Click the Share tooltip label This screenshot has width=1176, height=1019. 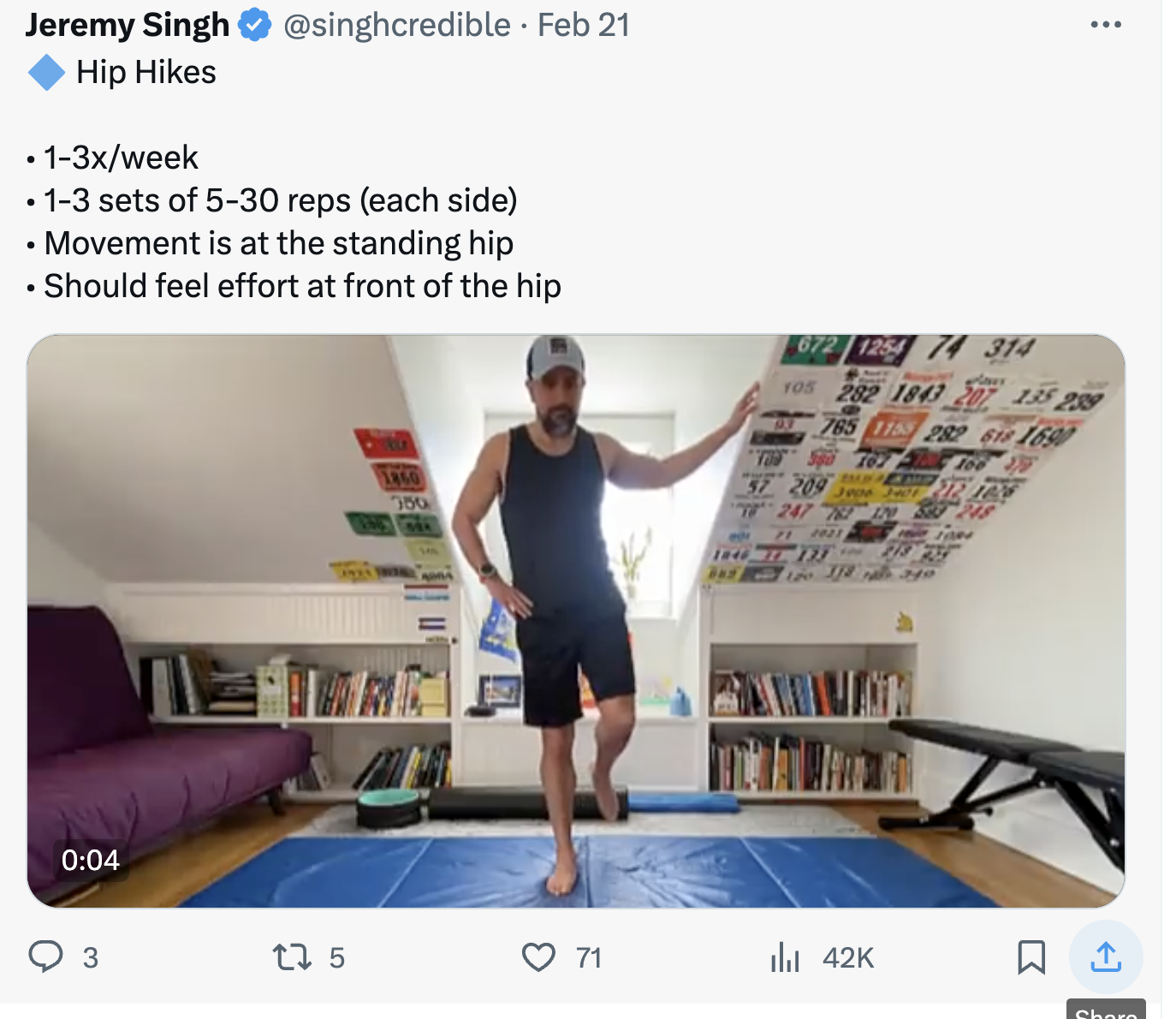pos(1106,1012)
